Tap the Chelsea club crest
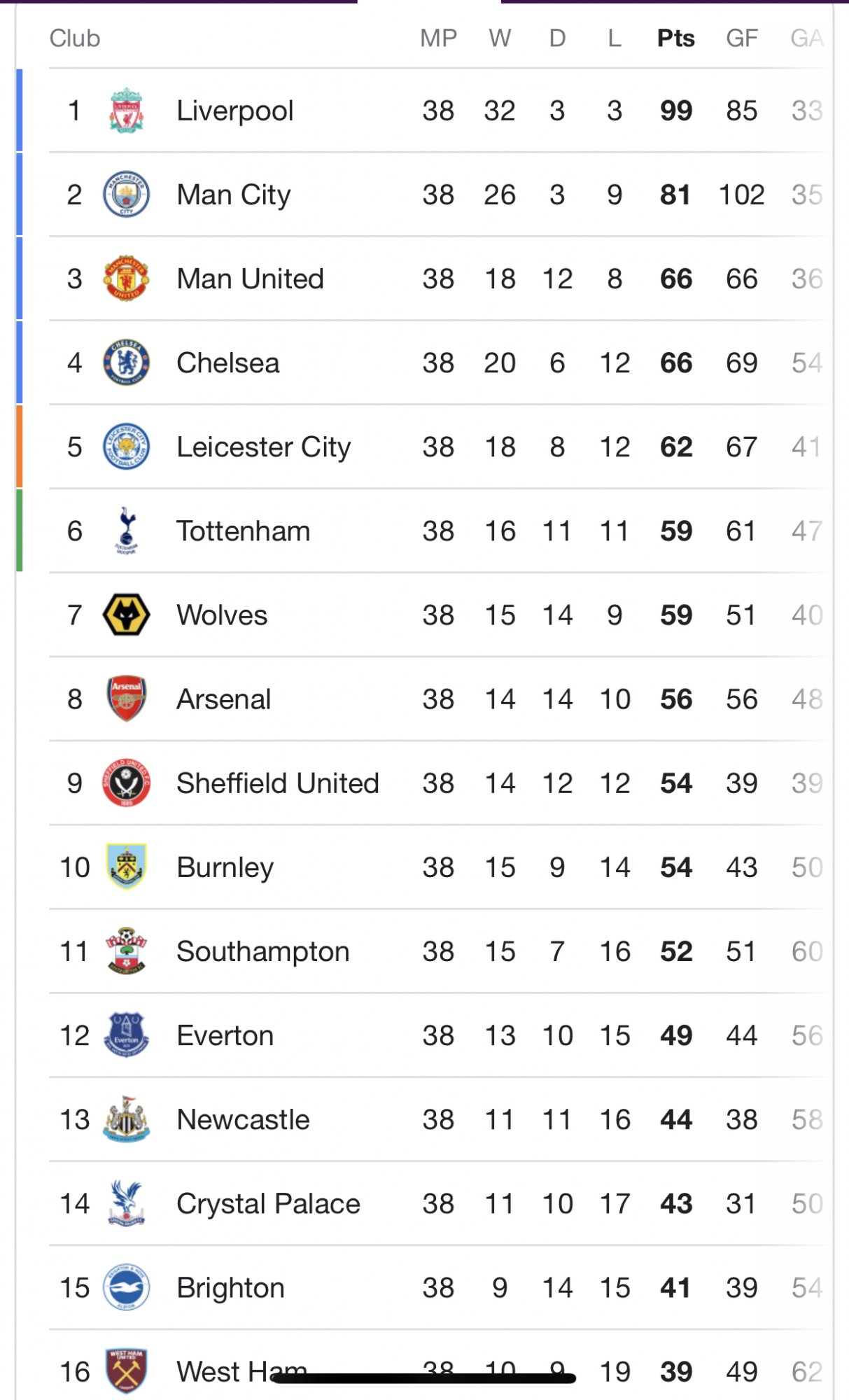The height and width of the screenshot is (1400, 849). pyautogui.click(x=126, y=363)
